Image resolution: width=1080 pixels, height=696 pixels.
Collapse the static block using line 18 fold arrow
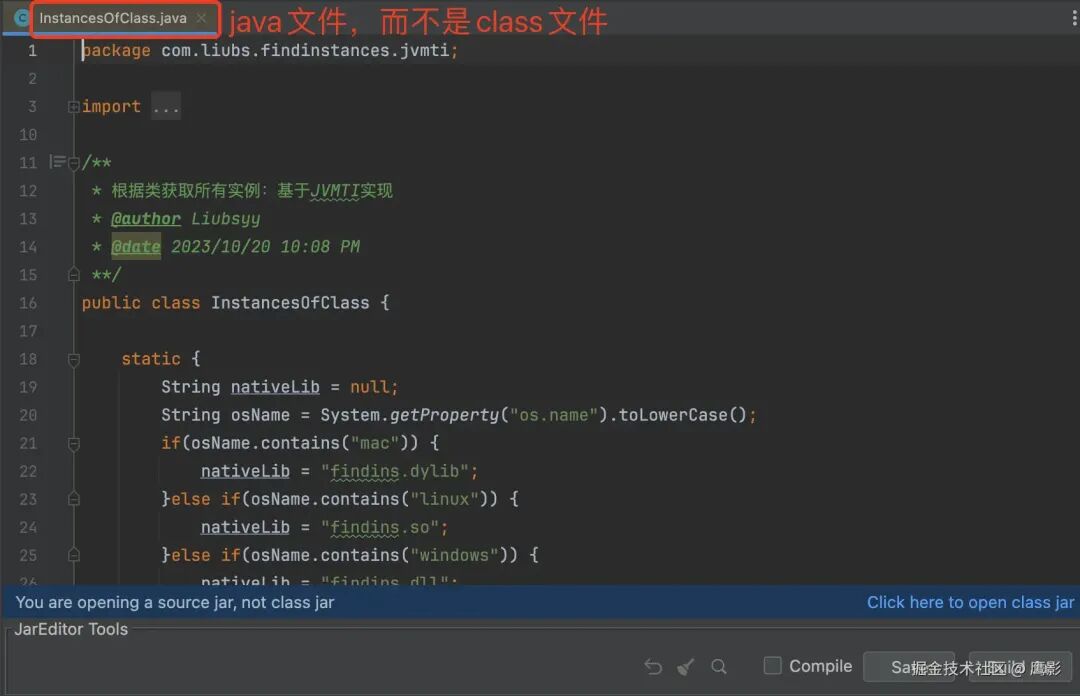point(73,358)
